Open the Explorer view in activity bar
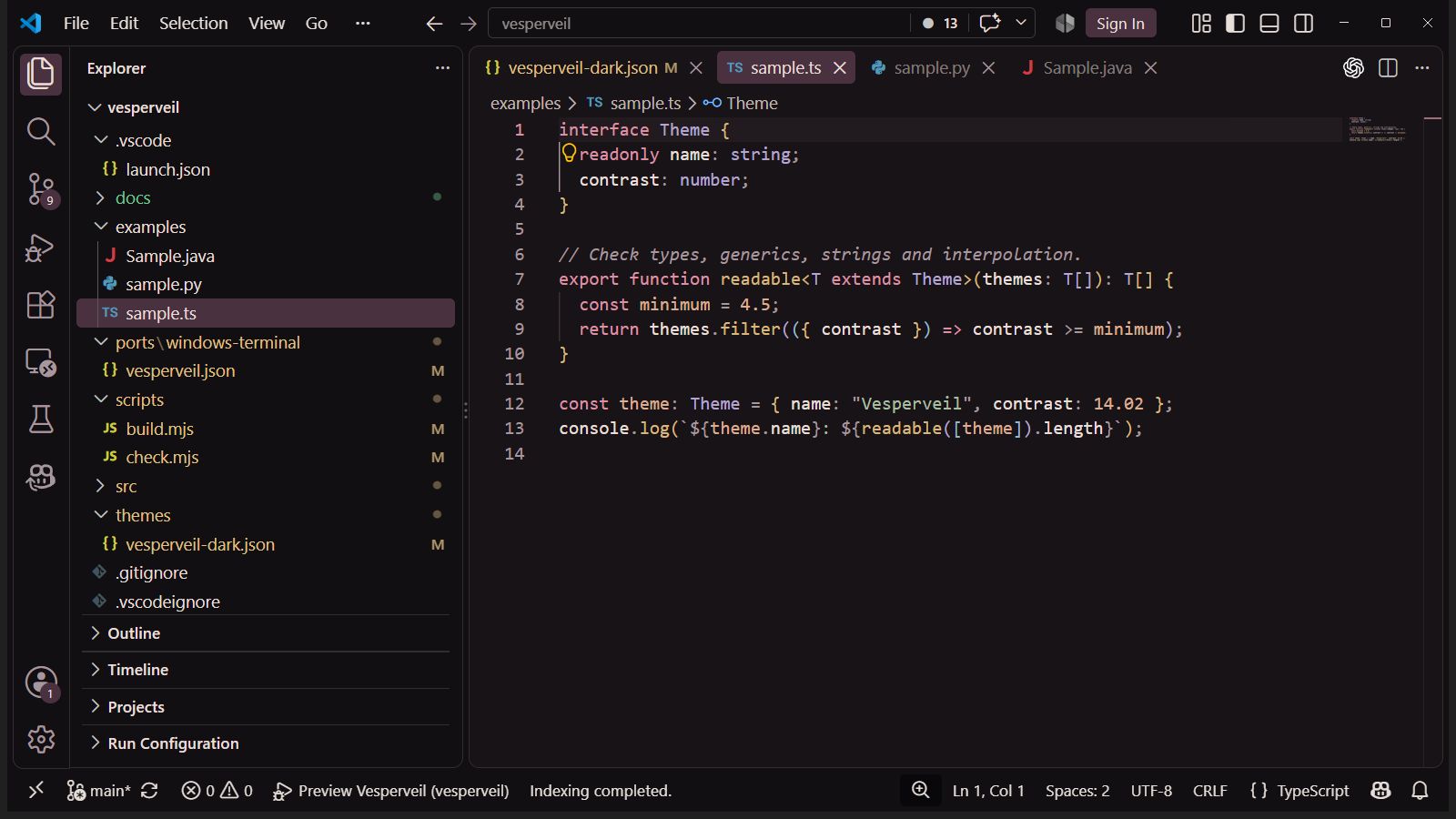 [x=41, y=73]
